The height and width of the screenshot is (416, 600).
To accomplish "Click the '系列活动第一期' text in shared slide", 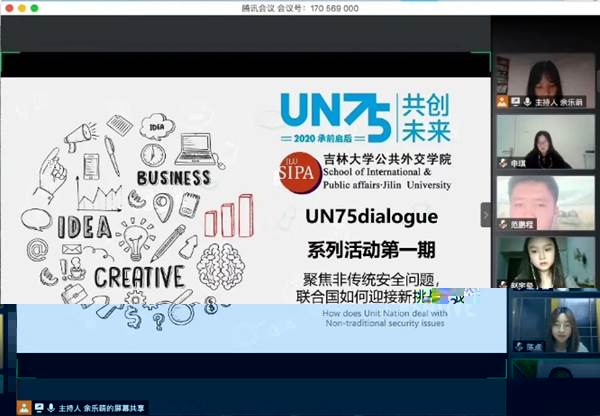I will (x=372, y=250).
